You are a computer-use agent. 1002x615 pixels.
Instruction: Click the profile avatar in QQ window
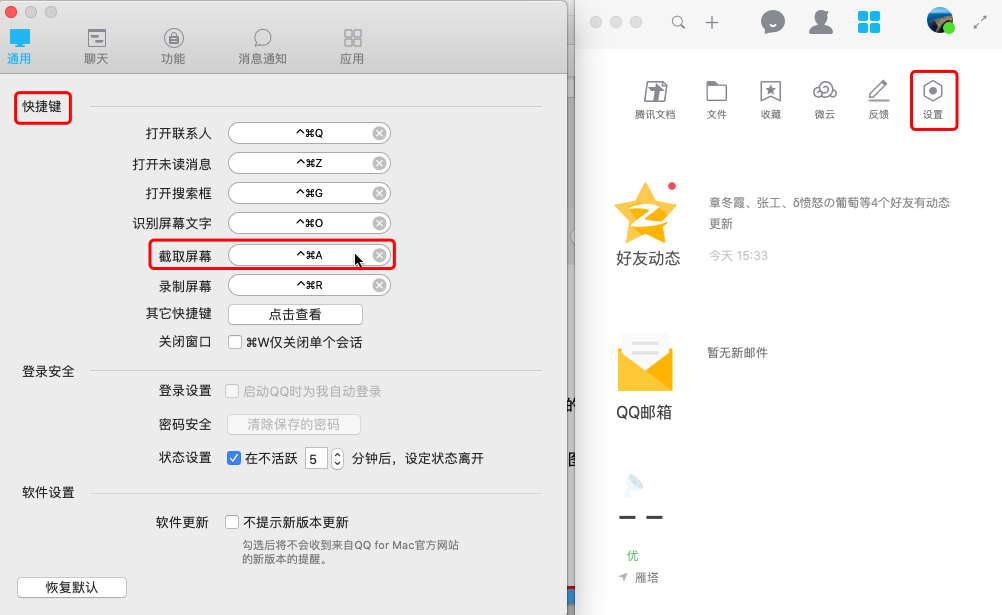tap(940, 20)
